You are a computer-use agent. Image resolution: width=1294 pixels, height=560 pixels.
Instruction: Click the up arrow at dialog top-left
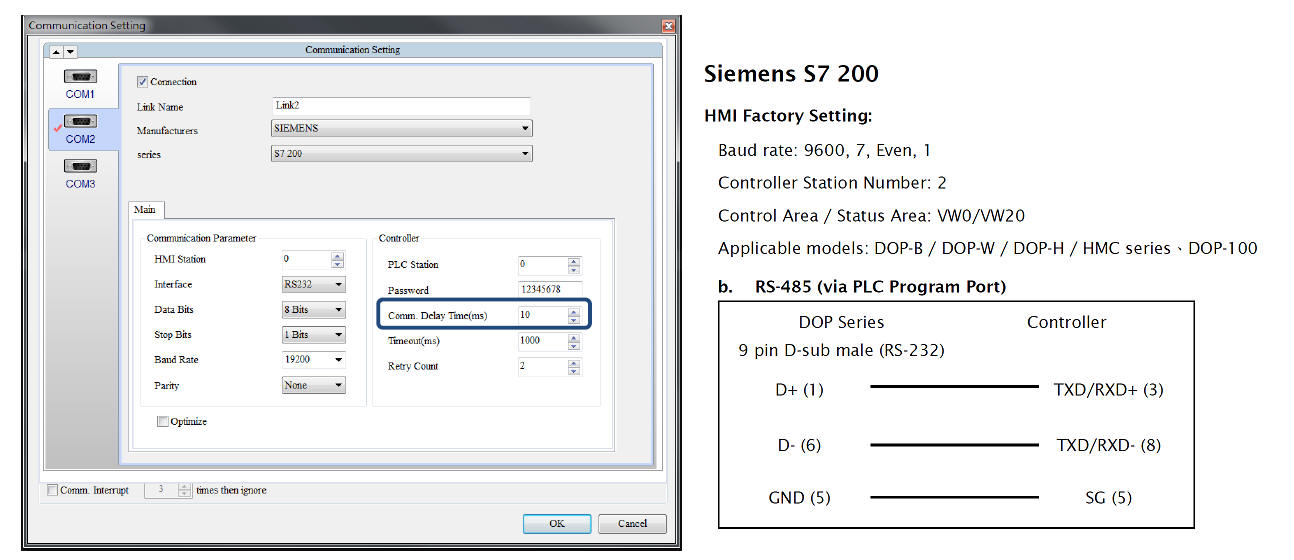pos(56,51)
